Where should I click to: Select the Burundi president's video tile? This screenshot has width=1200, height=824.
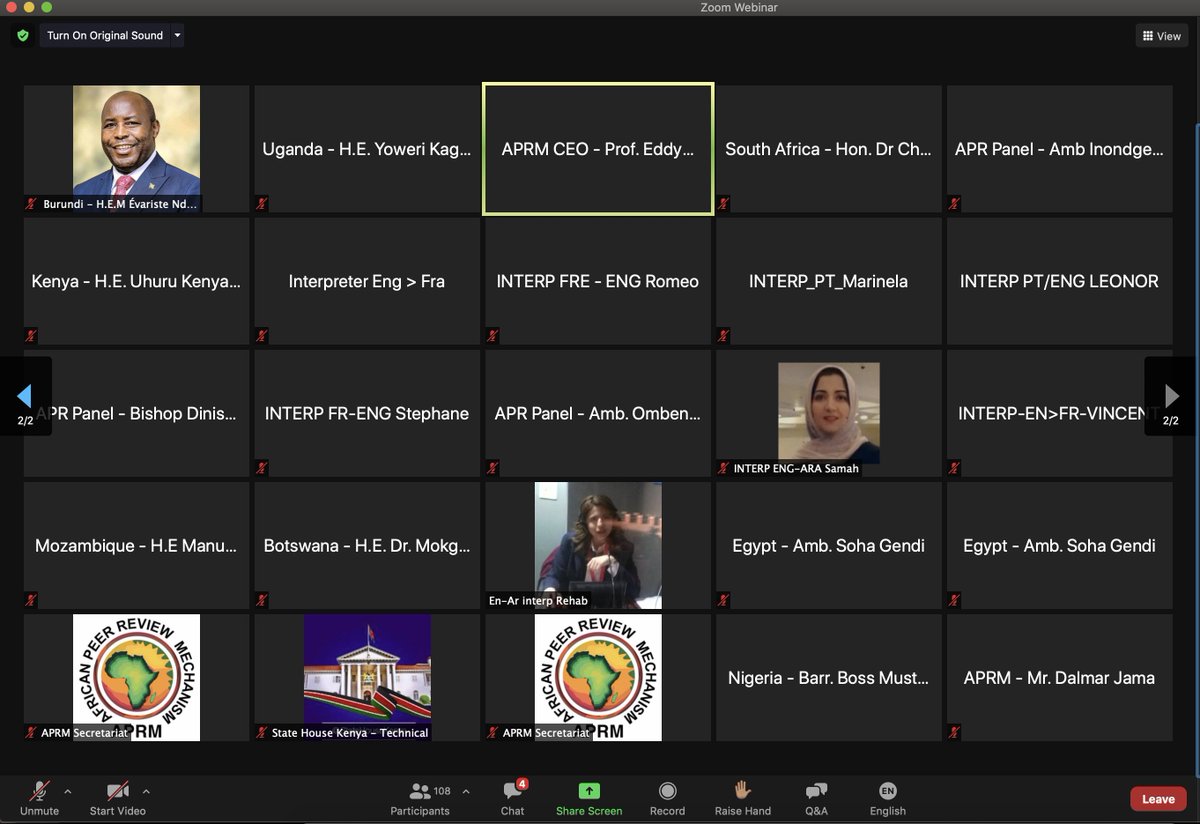(x=136, y=148)
